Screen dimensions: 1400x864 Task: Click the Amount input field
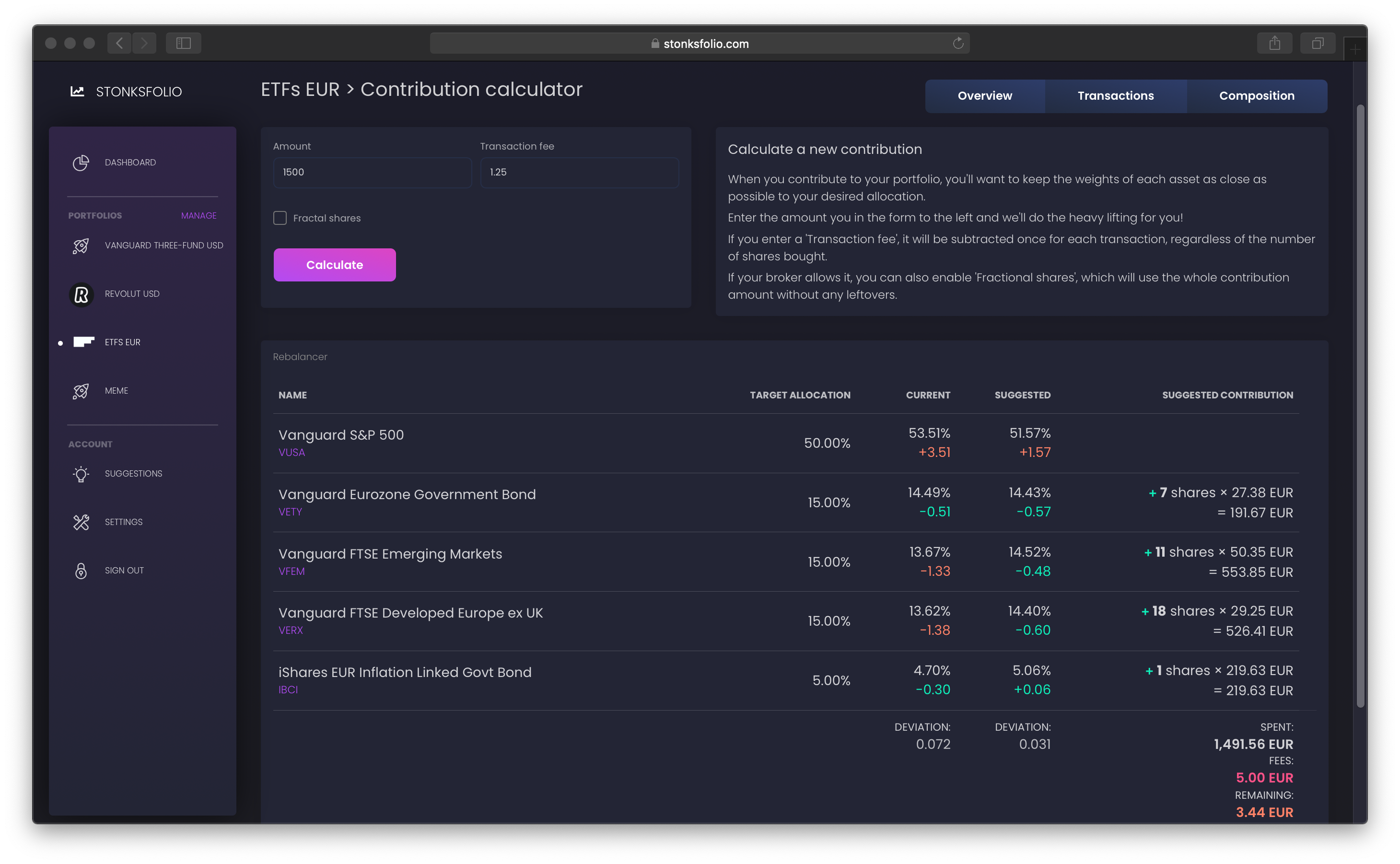[x=372, y=173]
